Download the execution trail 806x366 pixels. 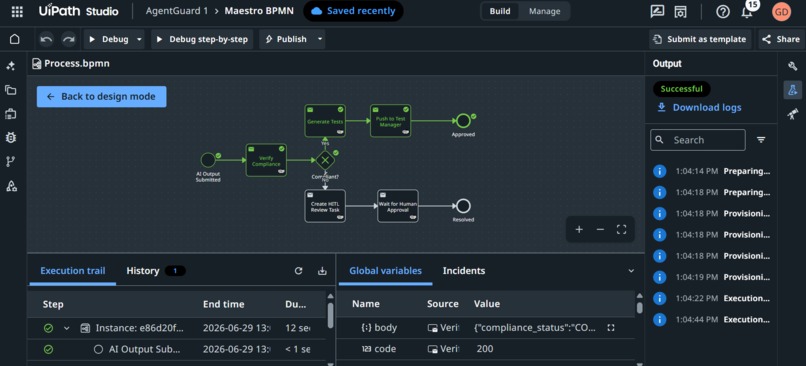(322, 271)
